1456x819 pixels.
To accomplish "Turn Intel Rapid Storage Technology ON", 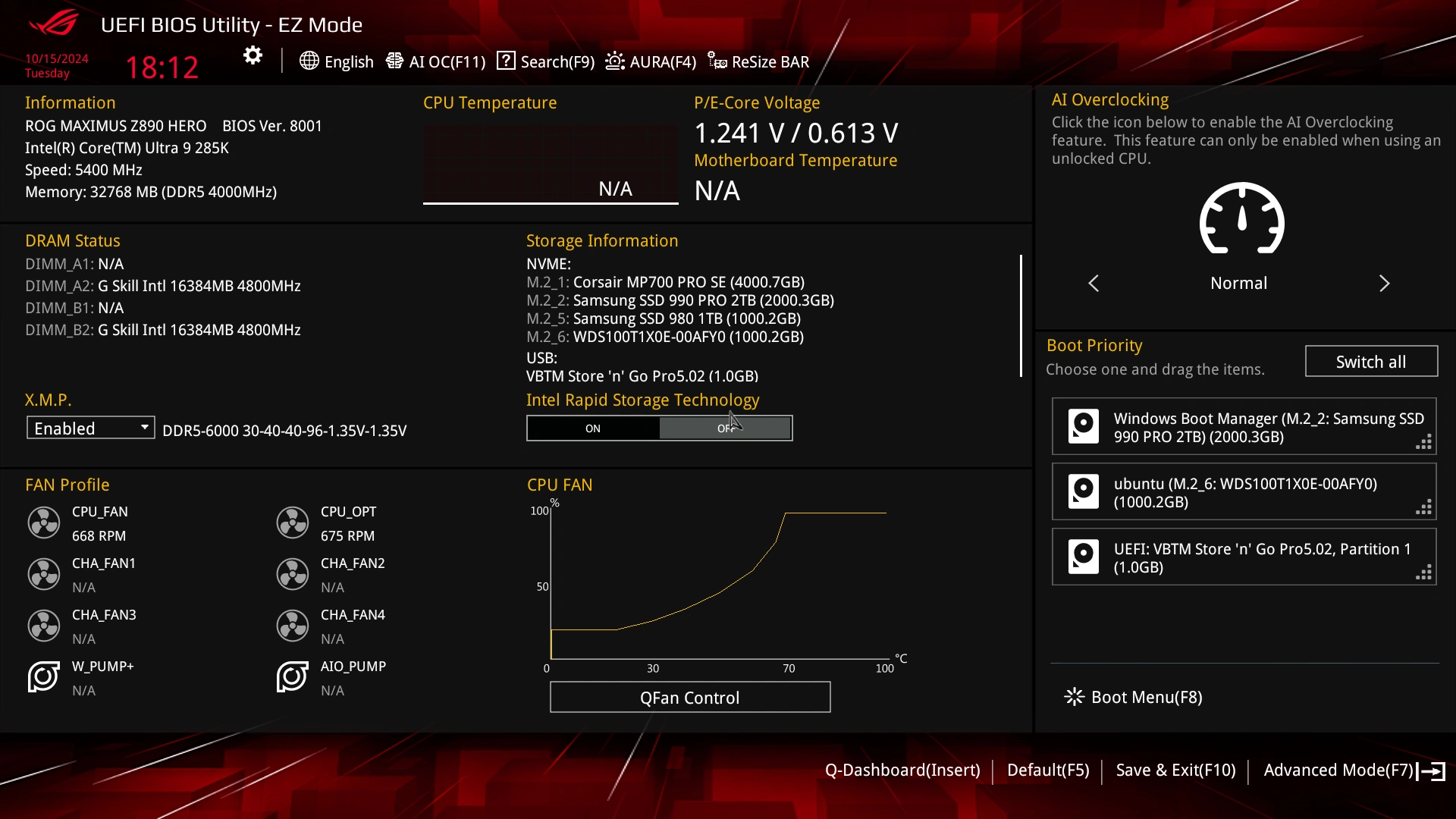I will [x=593, y=428].
